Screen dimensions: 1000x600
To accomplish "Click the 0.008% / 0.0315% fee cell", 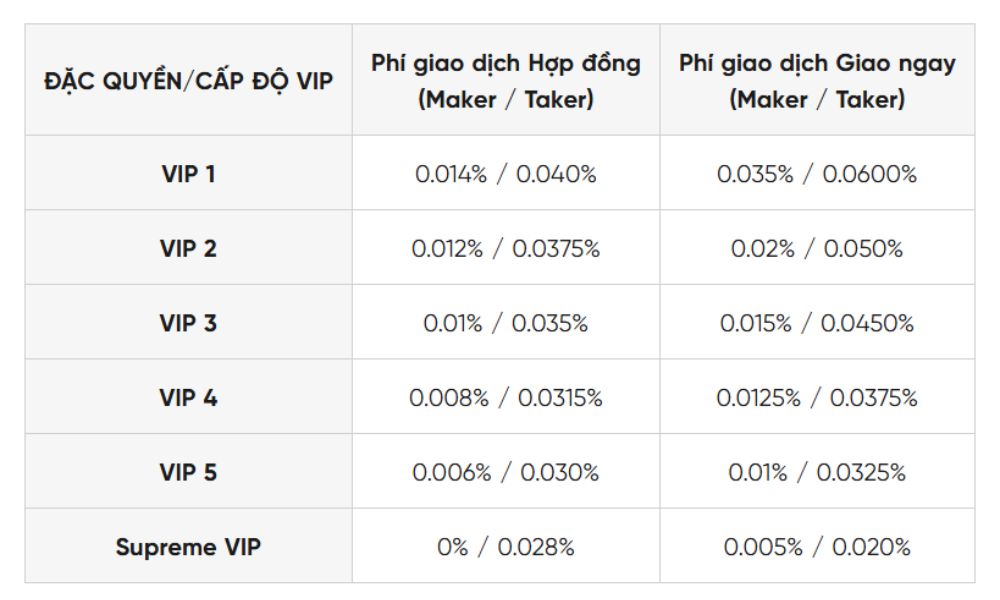I will 505,398.
